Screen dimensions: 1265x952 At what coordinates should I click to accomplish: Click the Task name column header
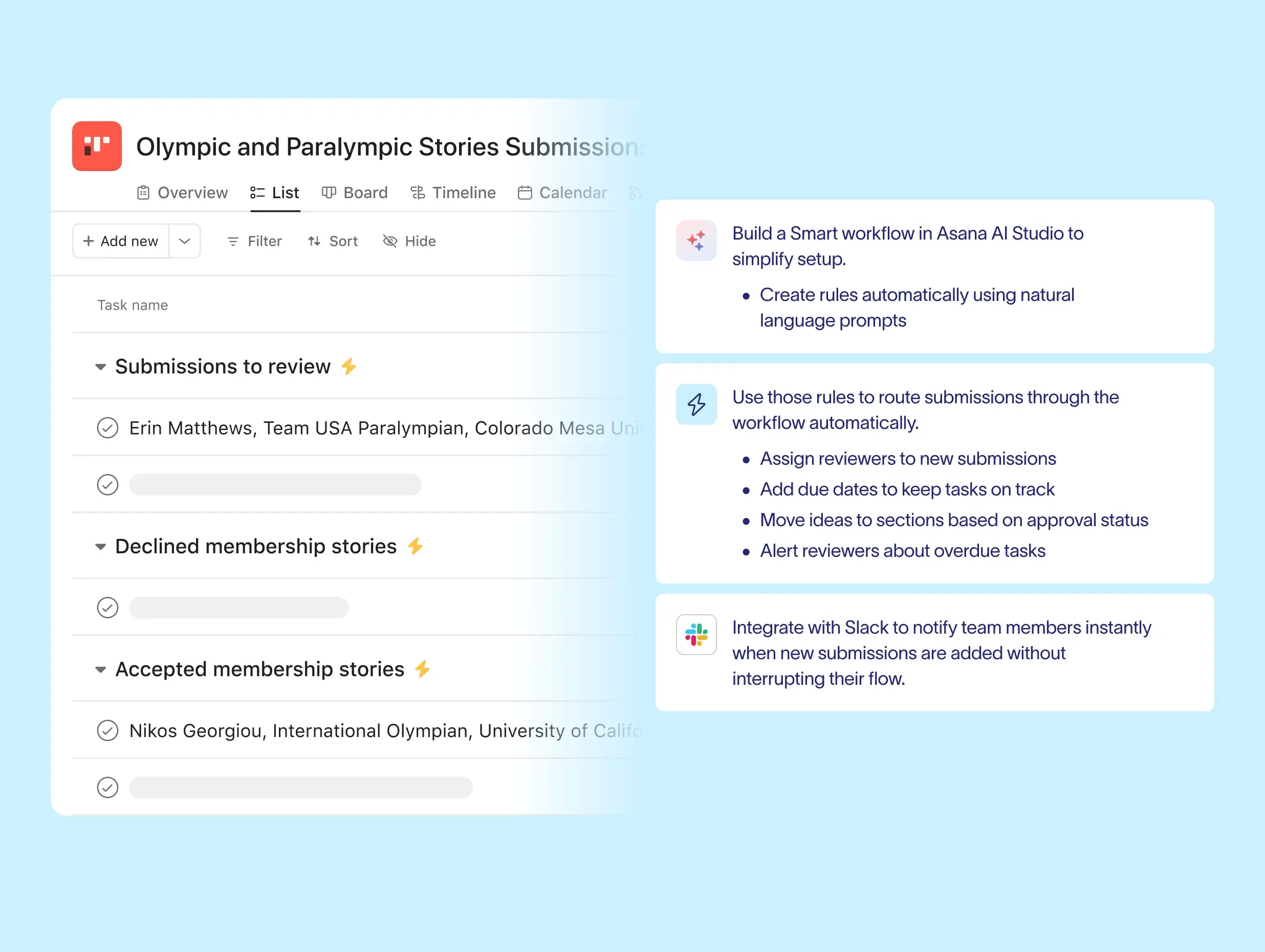click(x=133, y=305)
